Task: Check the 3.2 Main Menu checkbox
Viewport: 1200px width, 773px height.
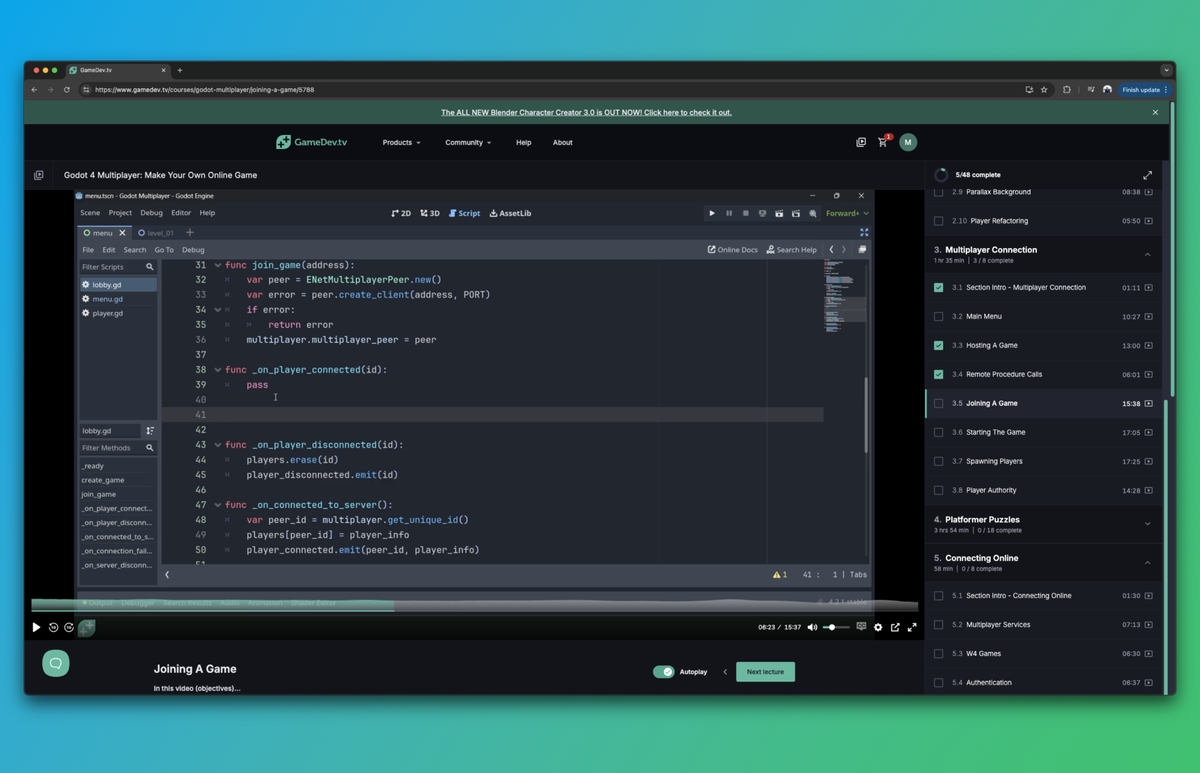Action: [x=938, y=317]
